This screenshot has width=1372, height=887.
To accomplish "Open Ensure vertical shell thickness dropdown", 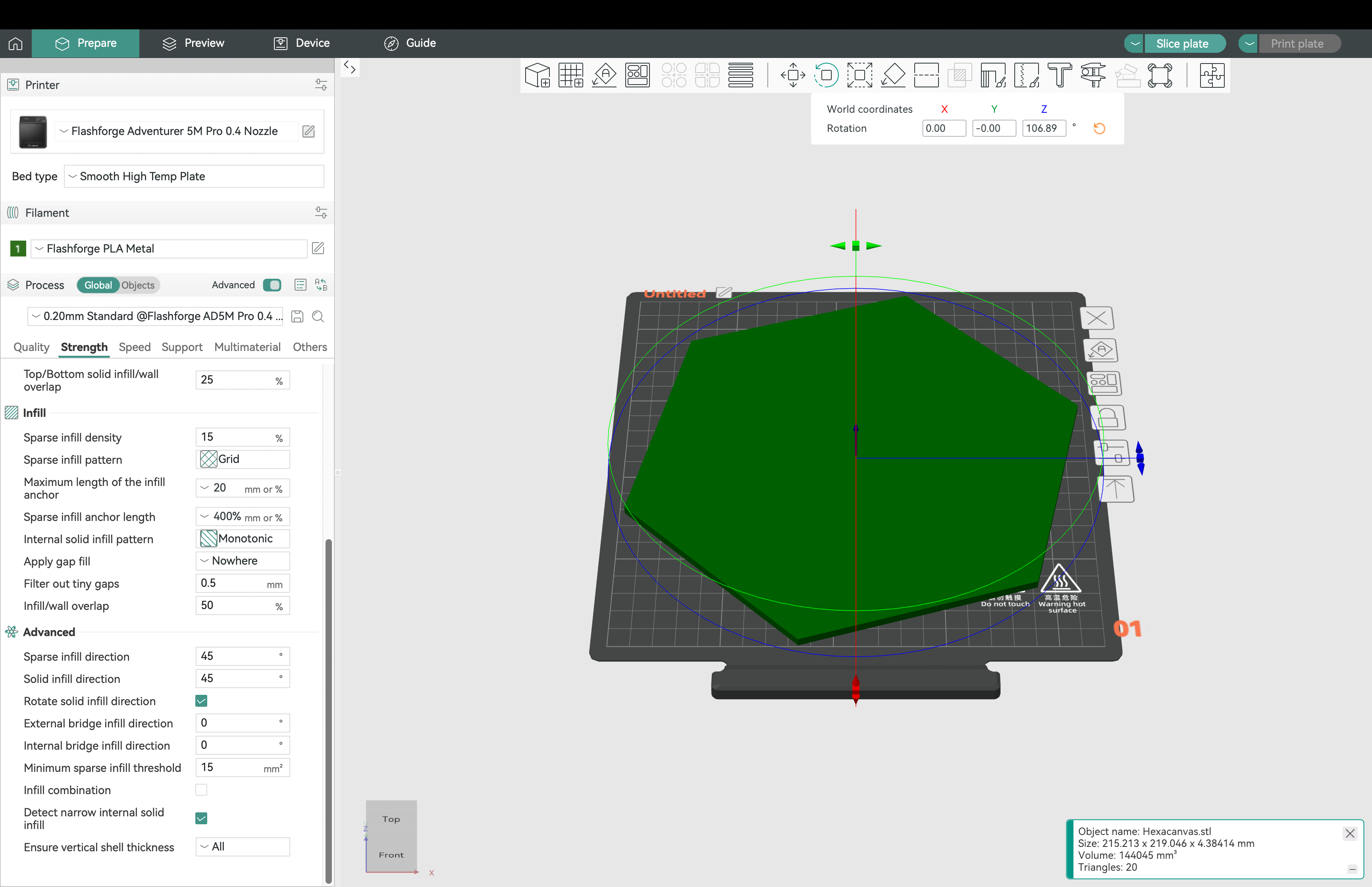I will point(243,847).
